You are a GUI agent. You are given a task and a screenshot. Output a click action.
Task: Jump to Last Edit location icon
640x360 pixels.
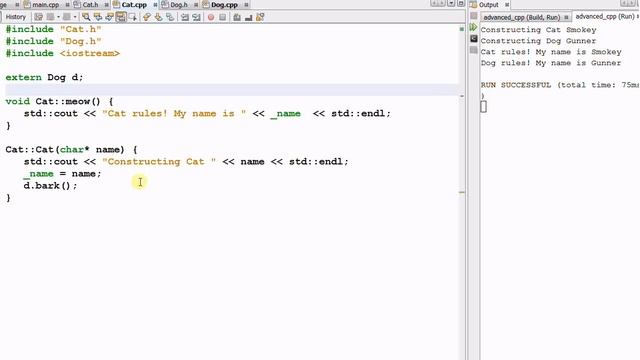(x=38, y=17)
